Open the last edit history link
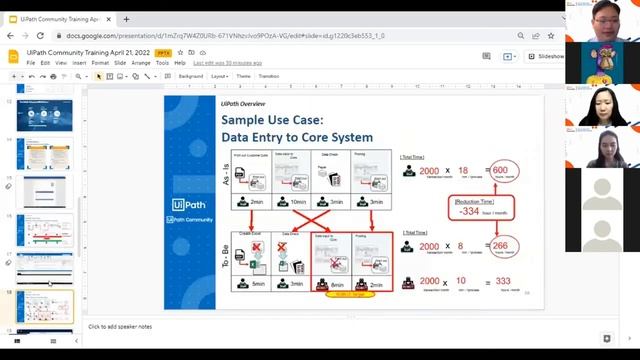Screen dimensions: 640x360 (227, 63)
